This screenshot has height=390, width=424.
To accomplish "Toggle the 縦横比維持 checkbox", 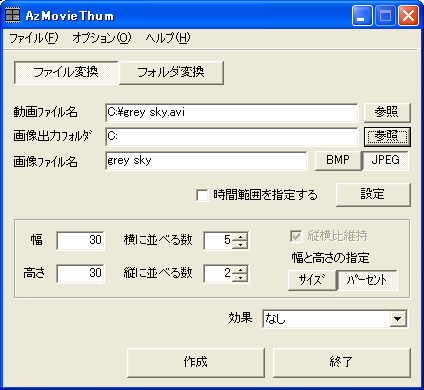I will pos(296,236).
